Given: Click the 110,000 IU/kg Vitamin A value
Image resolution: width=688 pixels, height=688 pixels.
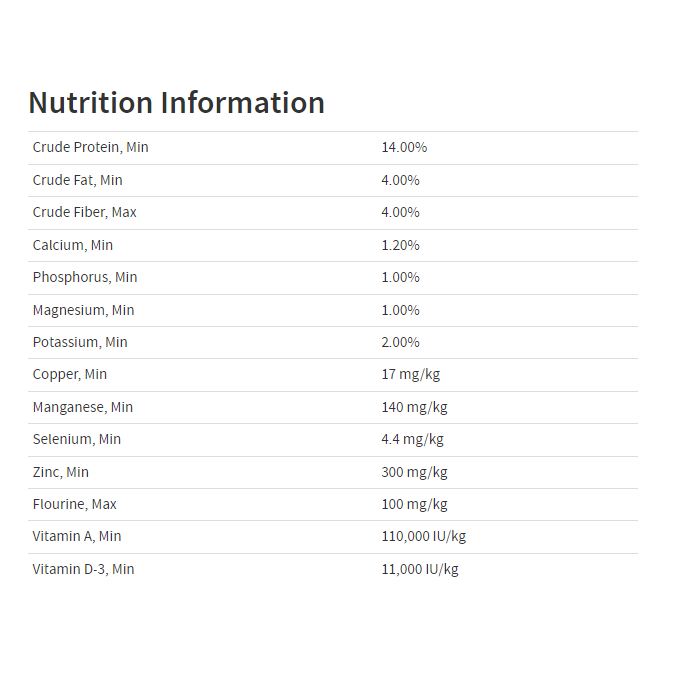Looking at the screenshot, I should pyautogui.click(x=423, y=536).
